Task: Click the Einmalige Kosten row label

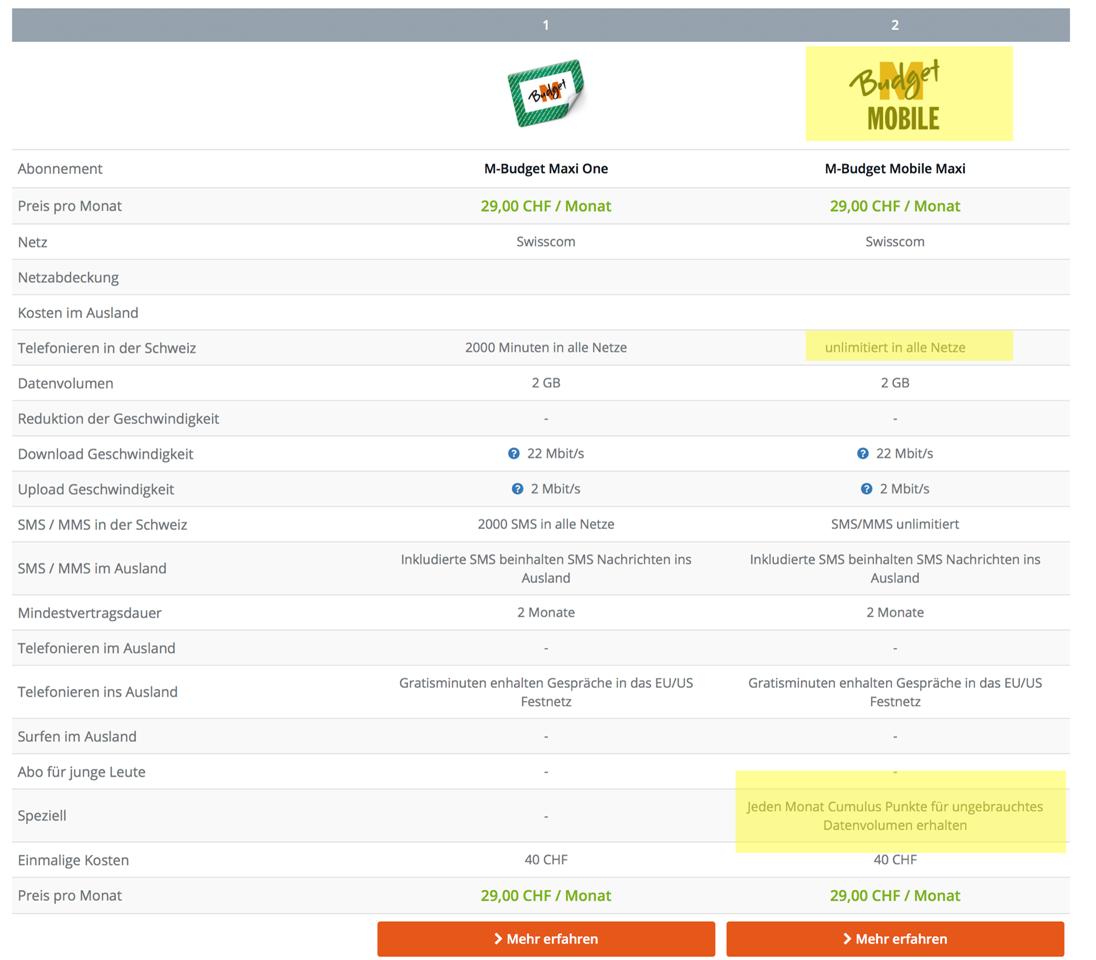Action: coord(73,861)
